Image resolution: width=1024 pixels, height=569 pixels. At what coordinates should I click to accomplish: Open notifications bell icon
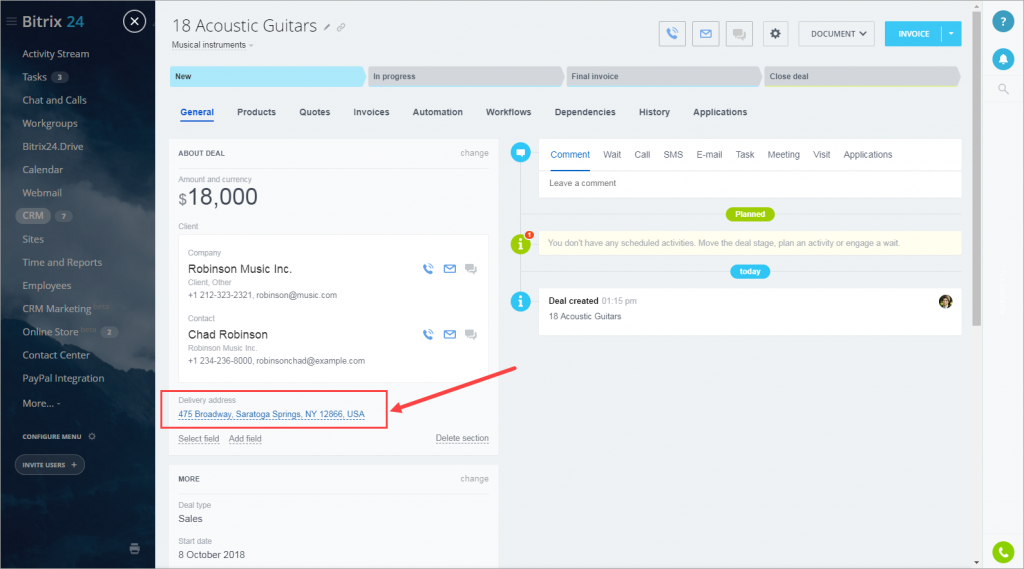tap(1003, 59)
